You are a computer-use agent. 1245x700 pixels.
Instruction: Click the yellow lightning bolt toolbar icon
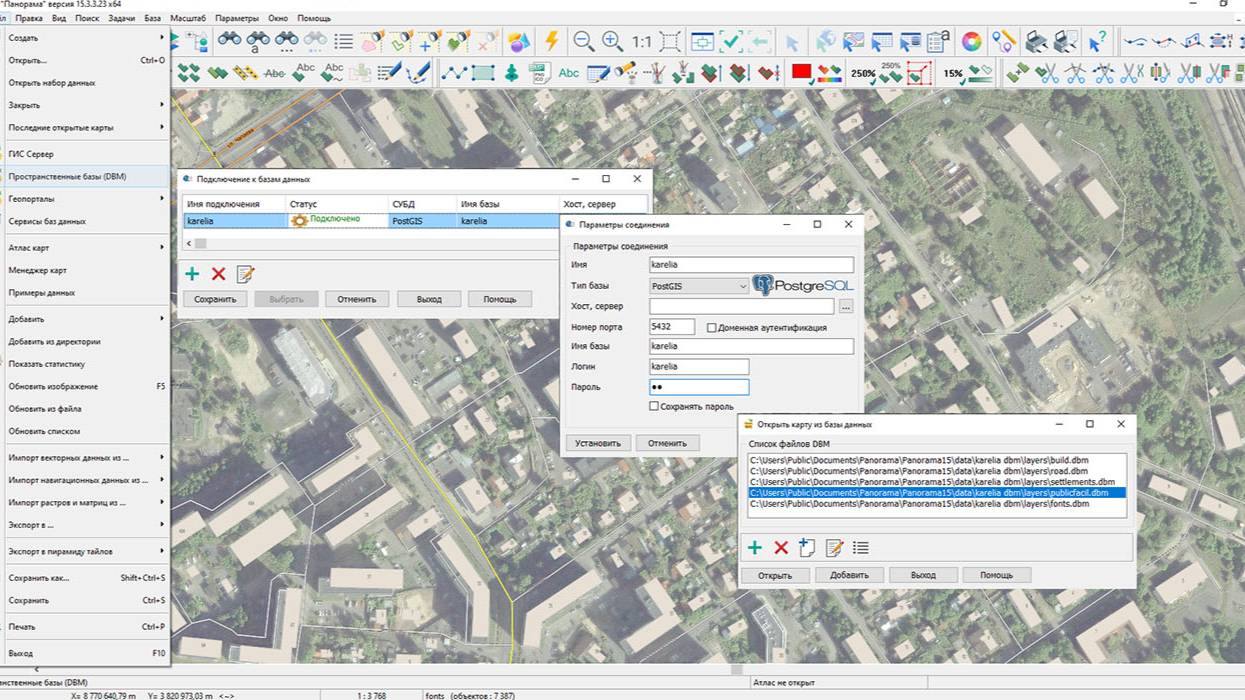[551, 41]
